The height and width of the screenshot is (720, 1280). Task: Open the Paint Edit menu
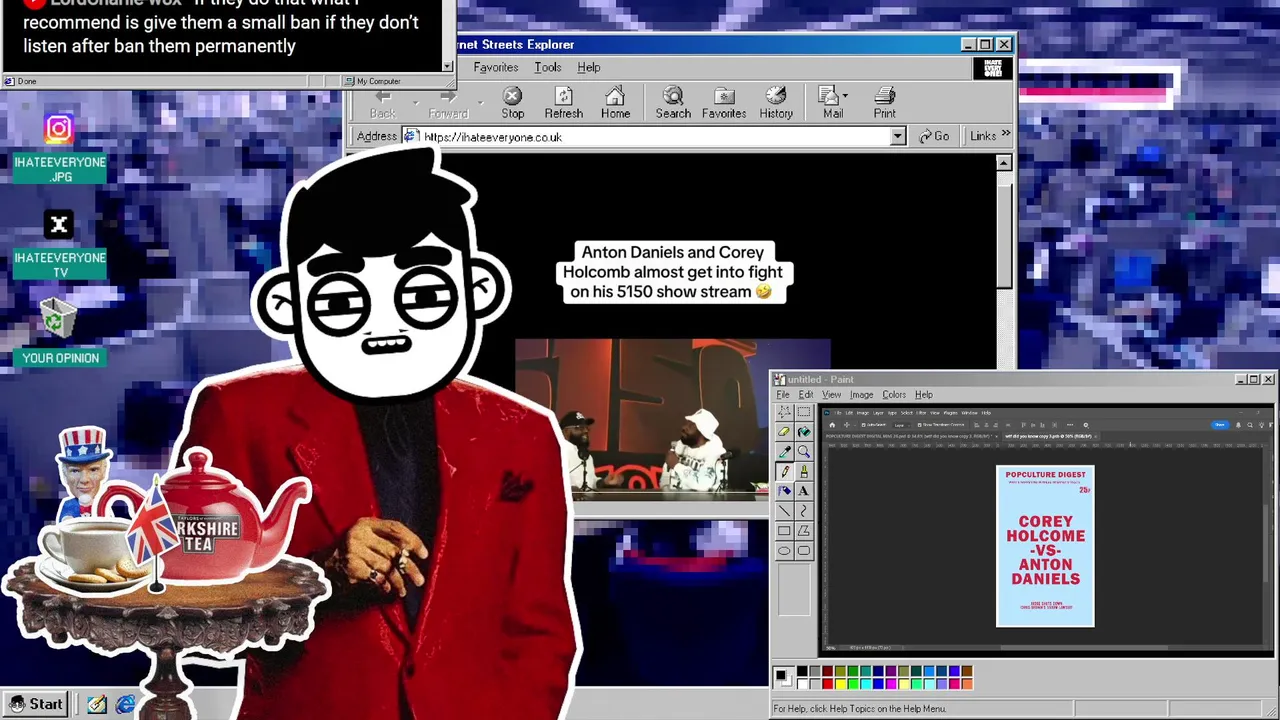coord(805,395)
